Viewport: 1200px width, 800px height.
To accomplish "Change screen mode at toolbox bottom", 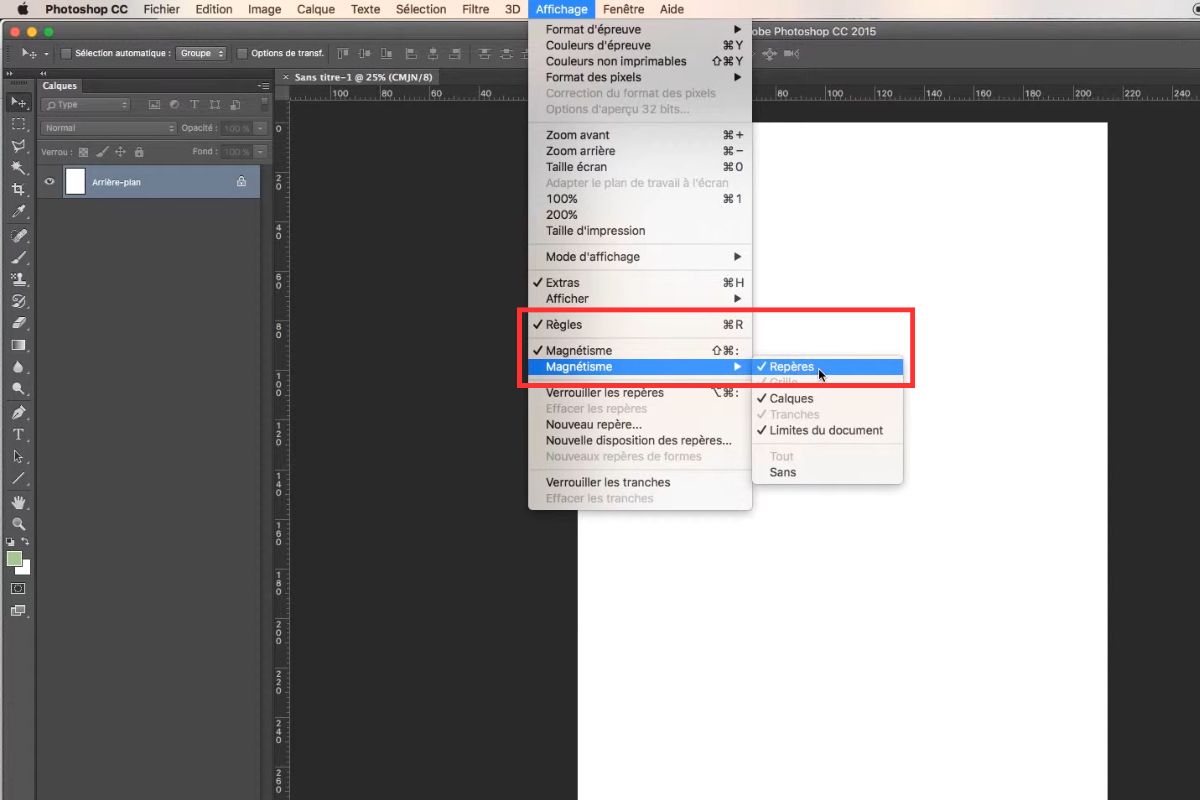I will click(x=18, y=610).
